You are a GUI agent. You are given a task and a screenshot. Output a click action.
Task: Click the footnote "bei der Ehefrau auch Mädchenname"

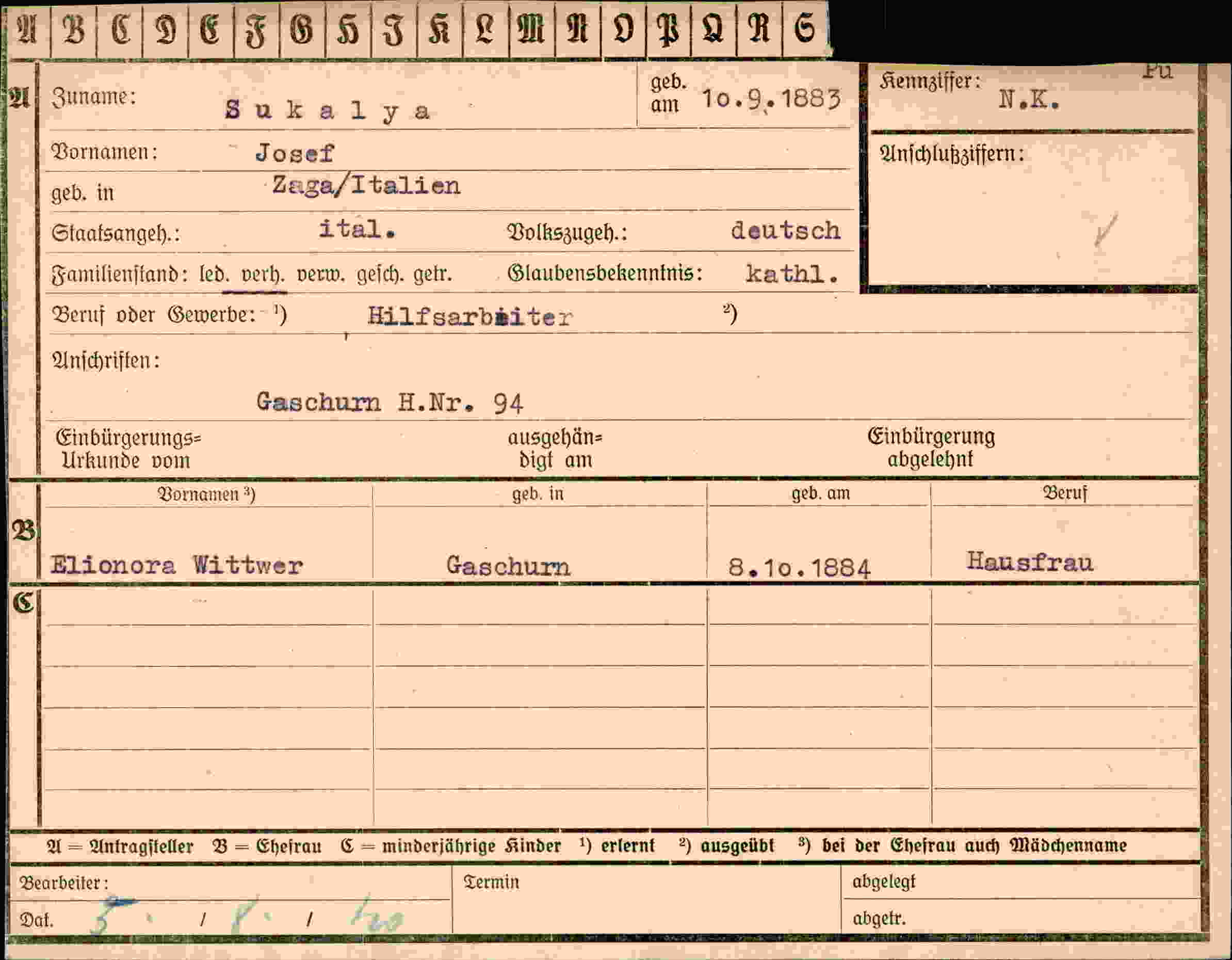(x=974, y=845)
